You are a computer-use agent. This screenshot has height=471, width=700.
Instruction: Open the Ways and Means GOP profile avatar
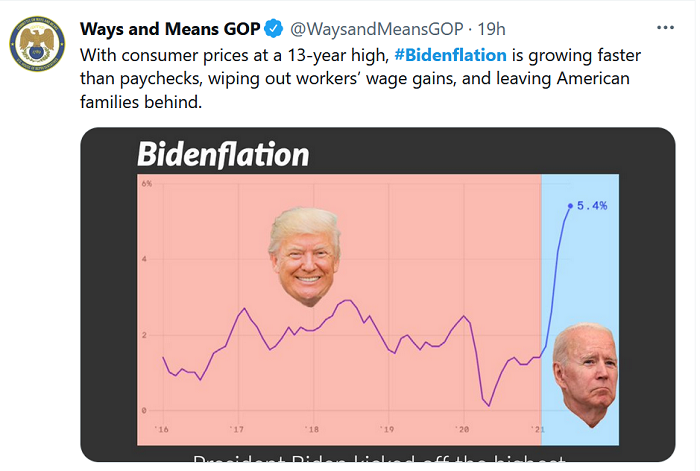tap(38, 44)
